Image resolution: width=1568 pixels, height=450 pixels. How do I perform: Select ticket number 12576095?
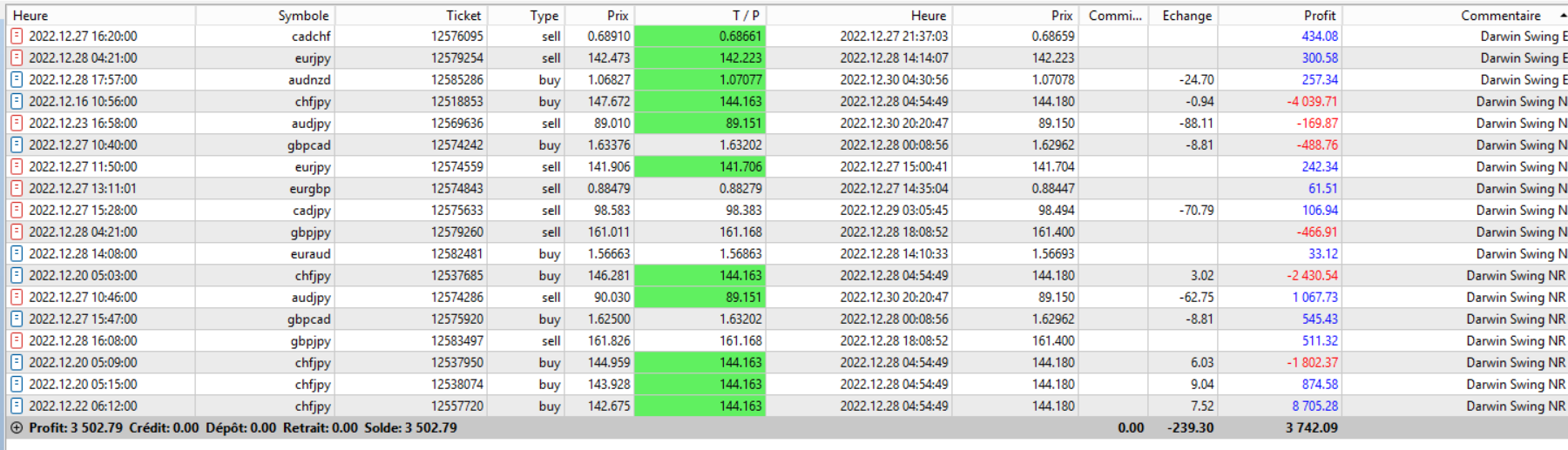456,37
